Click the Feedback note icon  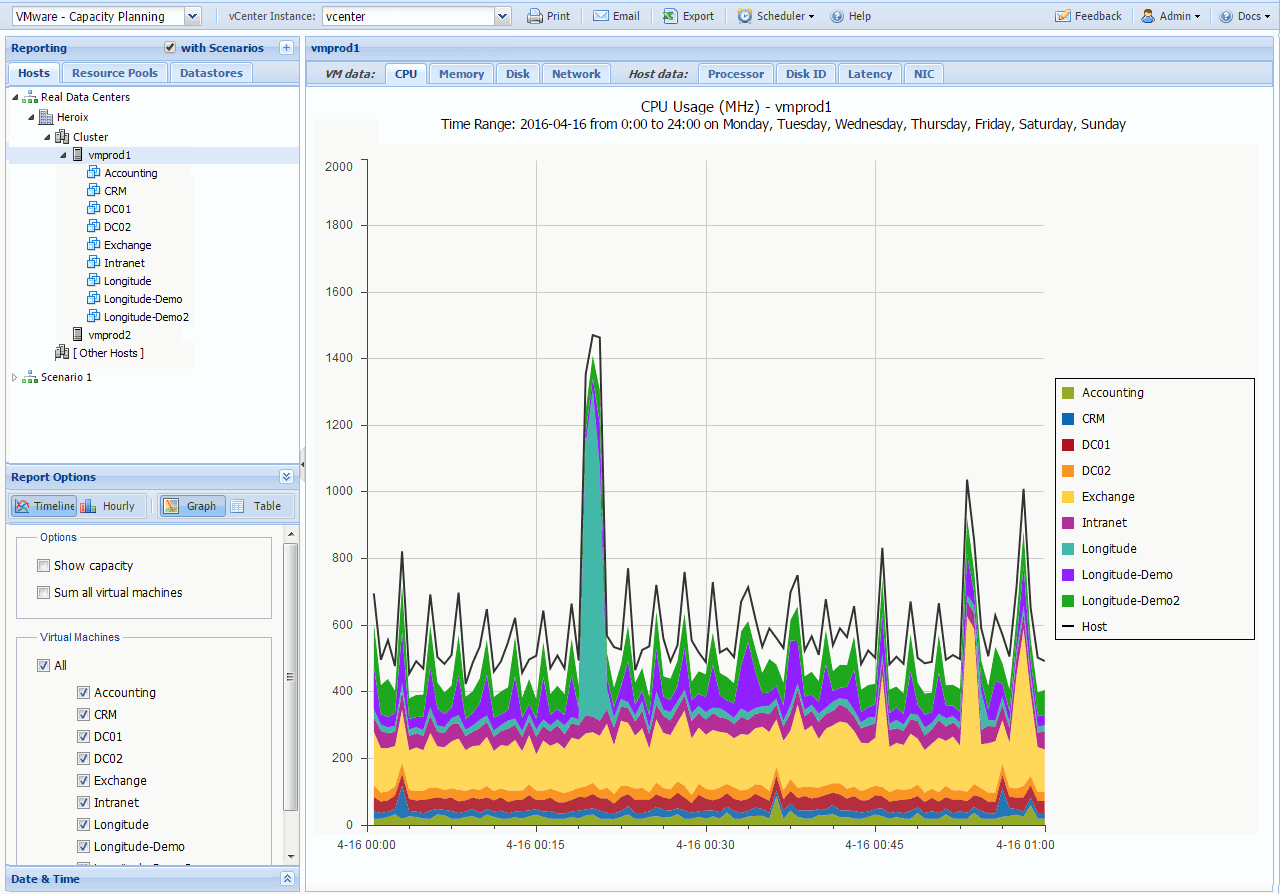[1063, 16]
